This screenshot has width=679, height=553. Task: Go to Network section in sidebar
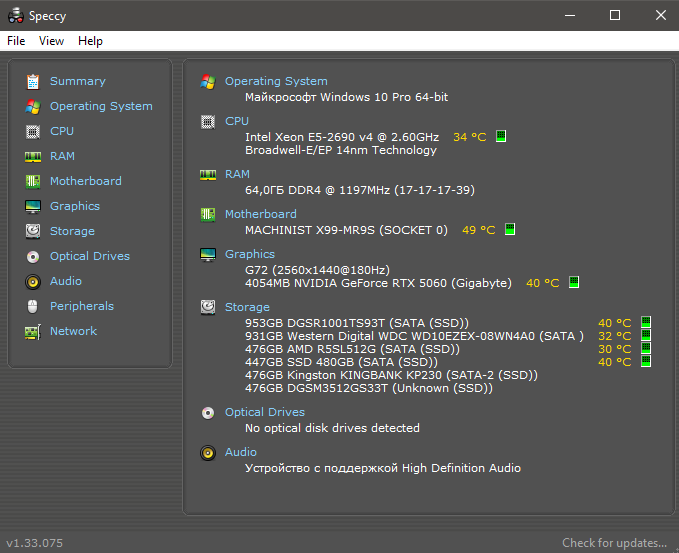(x=74, y=331)
